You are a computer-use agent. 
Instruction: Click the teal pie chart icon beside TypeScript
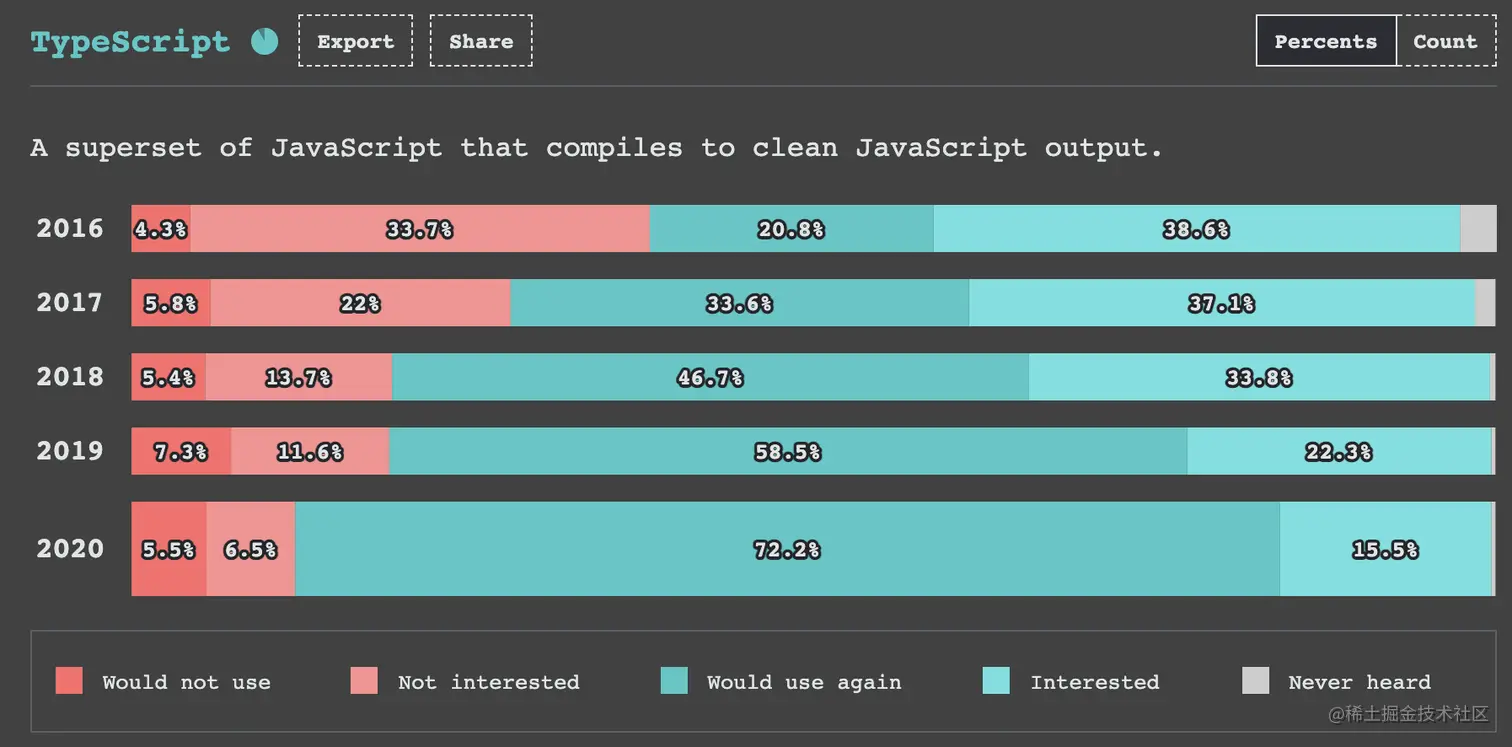[x=263, y=41]
